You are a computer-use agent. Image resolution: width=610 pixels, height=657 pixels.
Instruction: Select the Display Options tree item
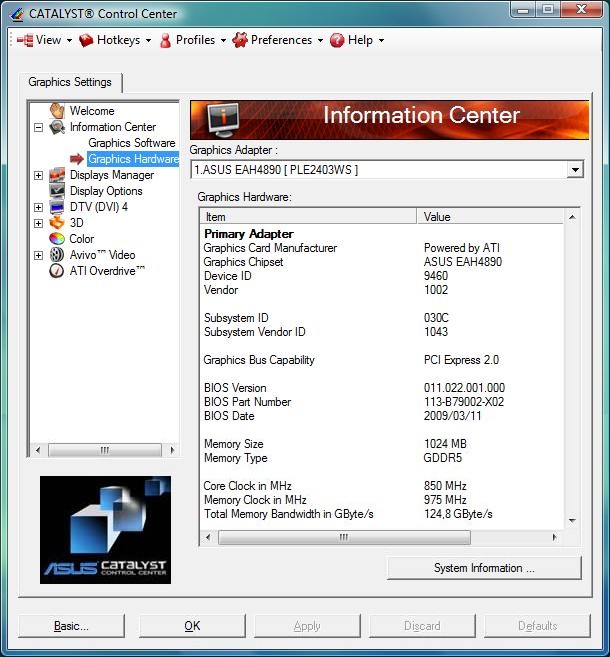[x=106, y=191]
